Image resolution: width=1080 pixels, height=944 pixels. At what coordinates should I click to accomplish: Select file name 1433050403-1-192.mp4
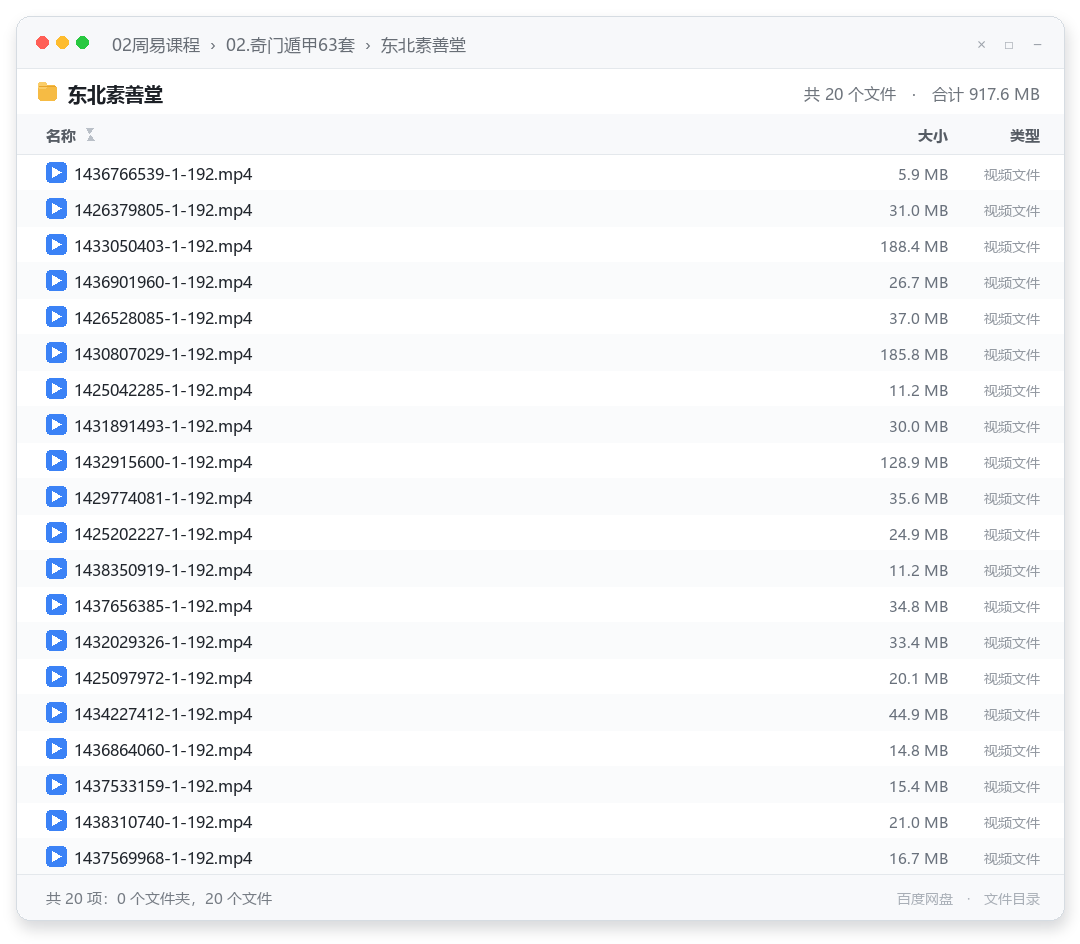pos(163,246)
